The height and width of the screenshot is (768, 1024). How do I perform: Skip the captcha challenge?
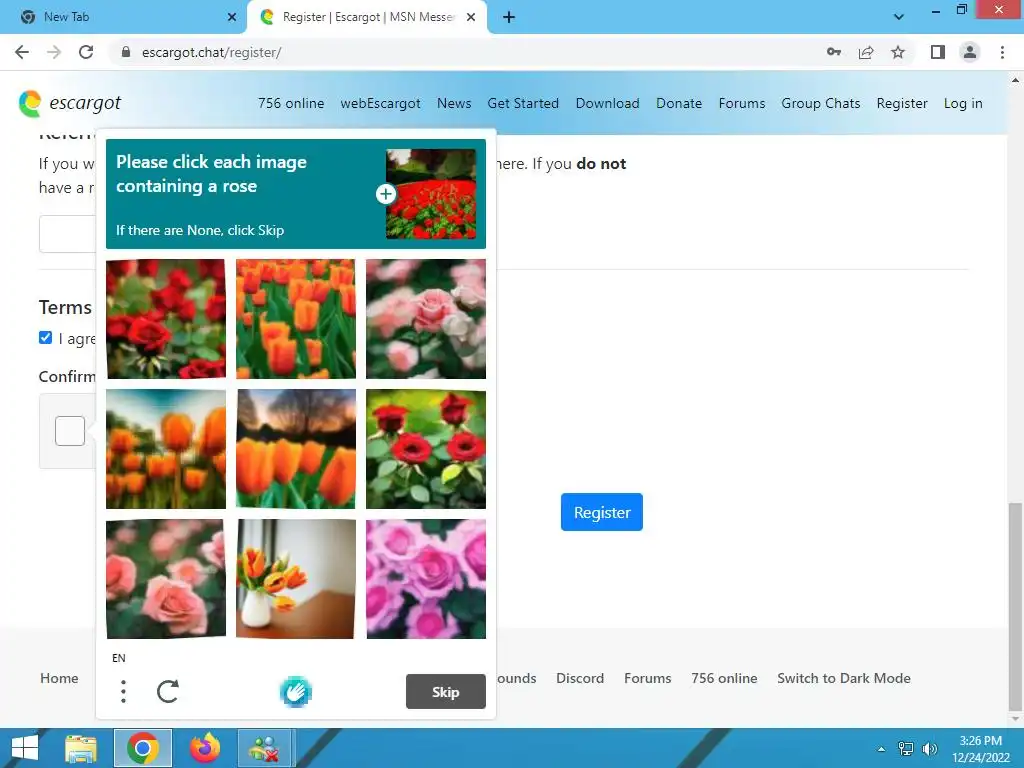(445, 692)
